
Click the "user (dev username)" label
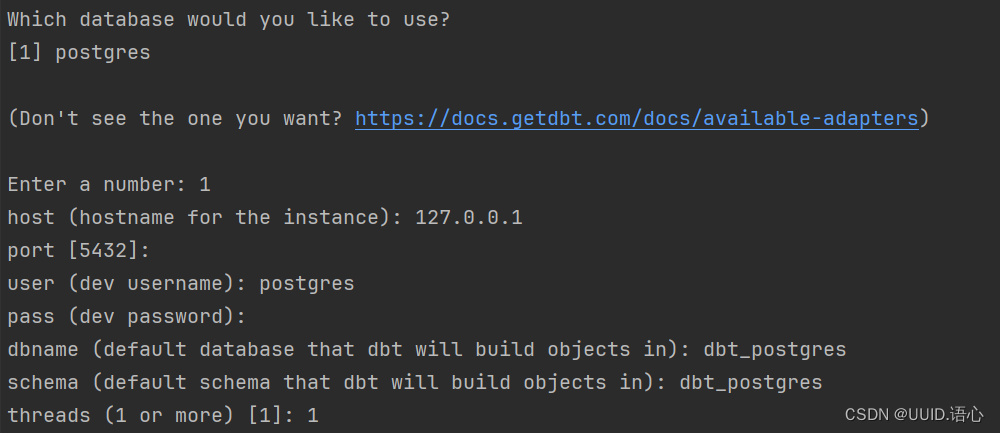tap(126, 284)
